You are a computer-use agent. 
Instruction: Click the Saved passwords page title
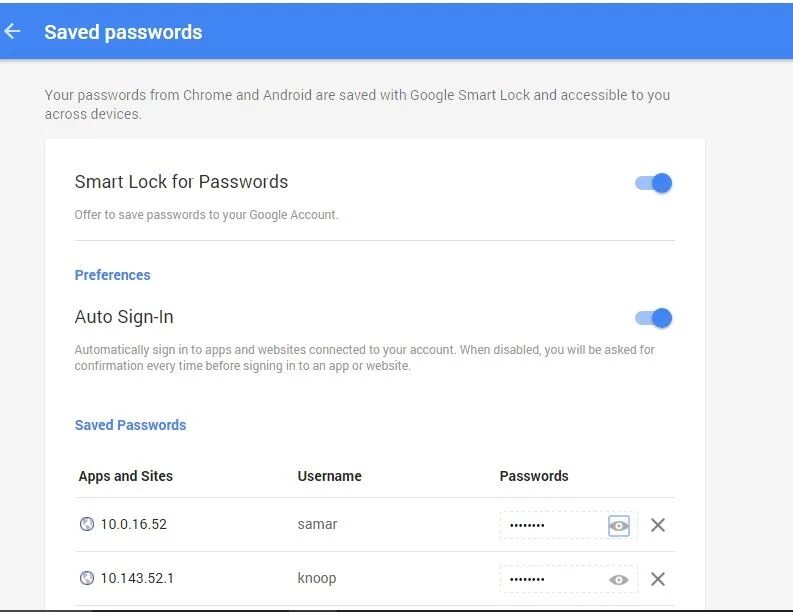pyautogui.click(x=123, y=32)
